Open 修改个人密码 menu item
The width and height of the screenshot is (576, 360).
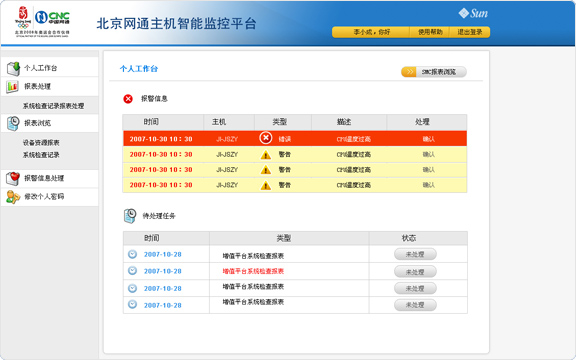click(44, 197)
